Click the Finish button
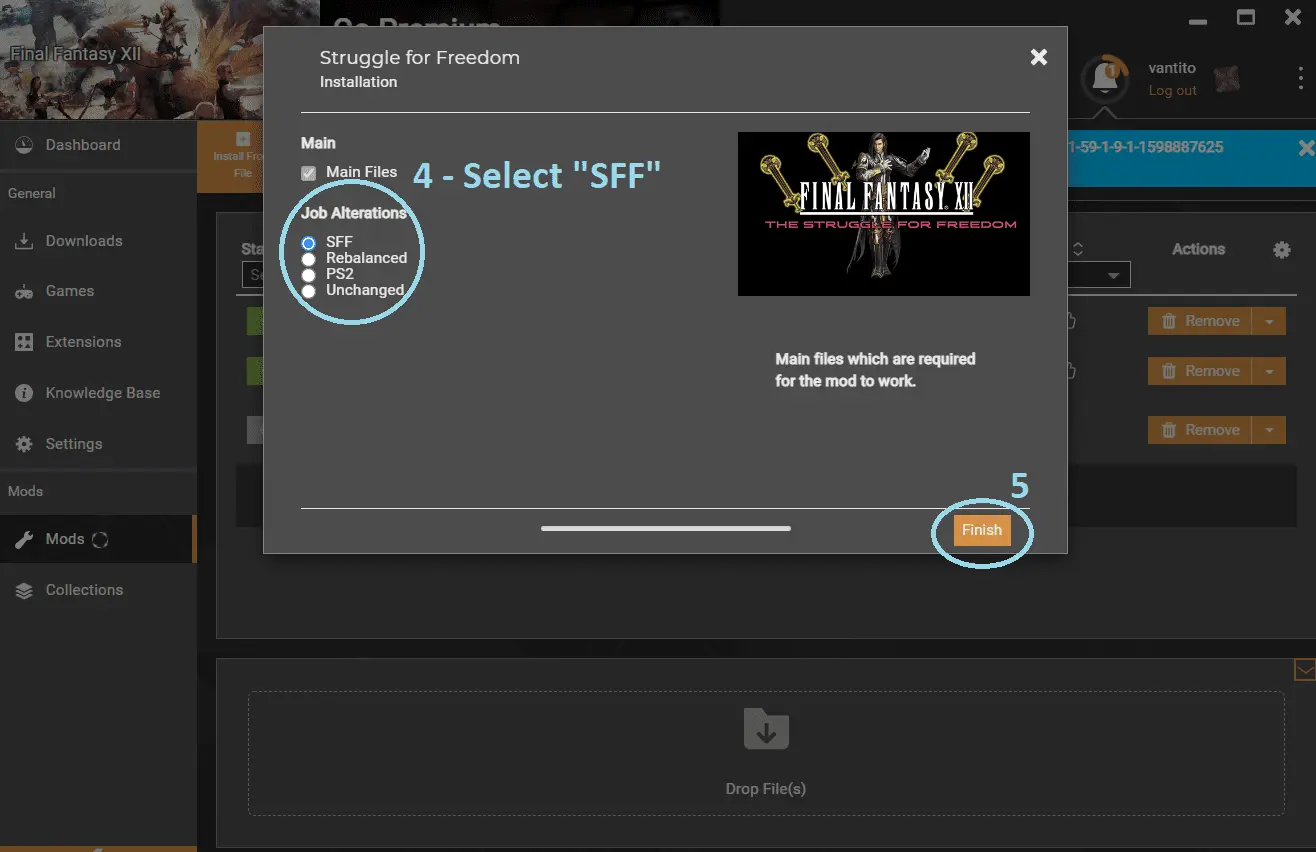 tap(982, 531)
